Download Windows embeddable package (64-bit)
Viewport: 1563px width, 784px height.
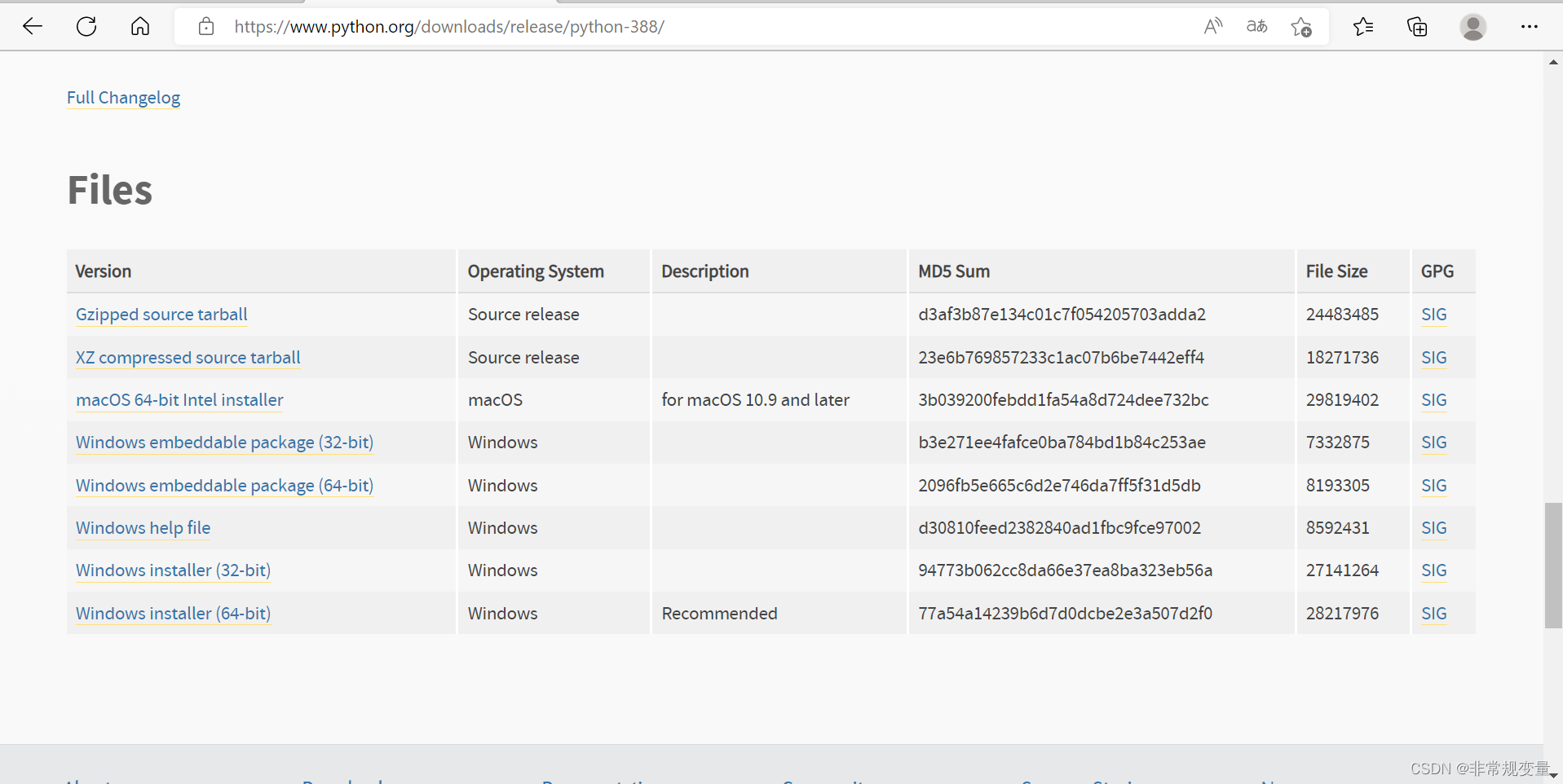tap(224, 486)
